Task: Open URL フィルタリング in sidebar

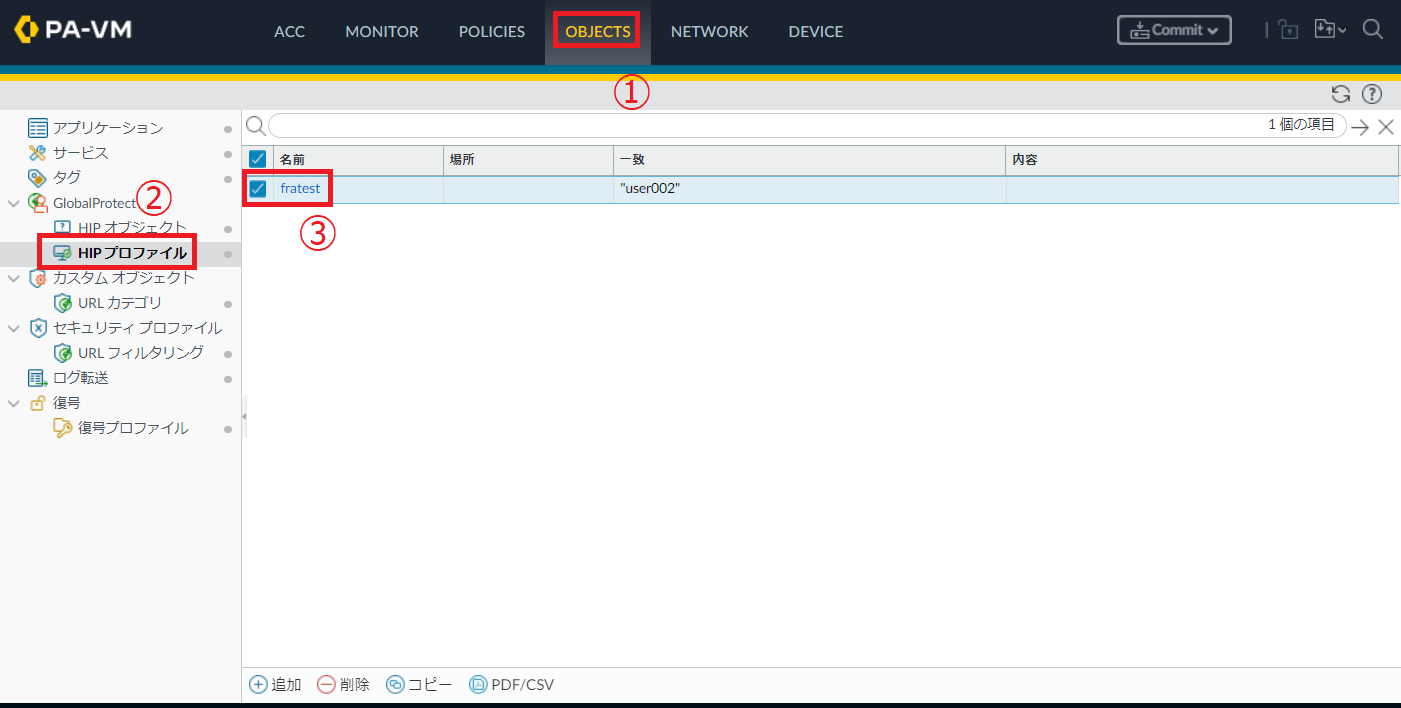Action: click(141, 353)
